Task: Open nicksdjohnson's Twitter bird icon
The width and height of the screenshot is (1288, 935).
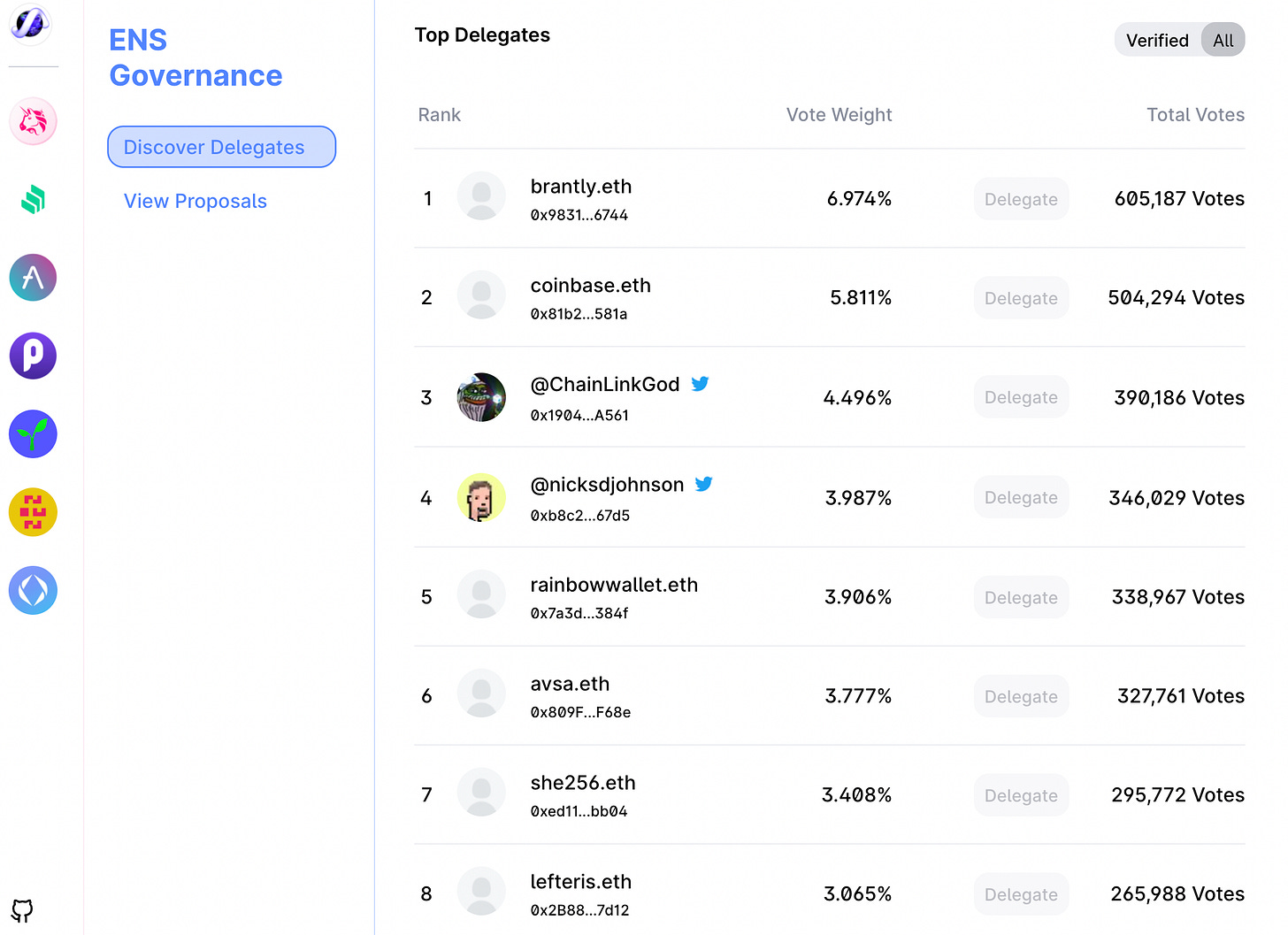Action: point(703,484)
